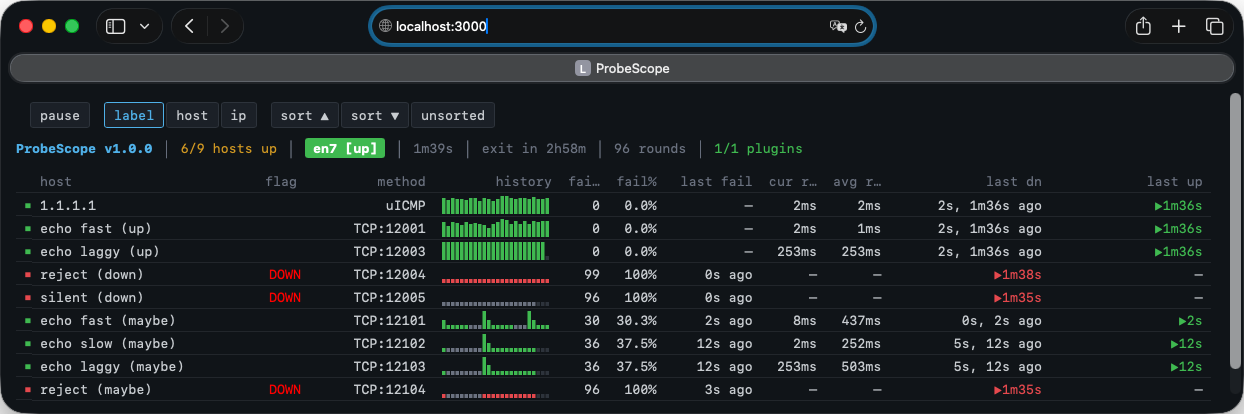The height and width of the screenshot is (414, 1244).
Task: Switch display mode to host
Action: [192, 116]
